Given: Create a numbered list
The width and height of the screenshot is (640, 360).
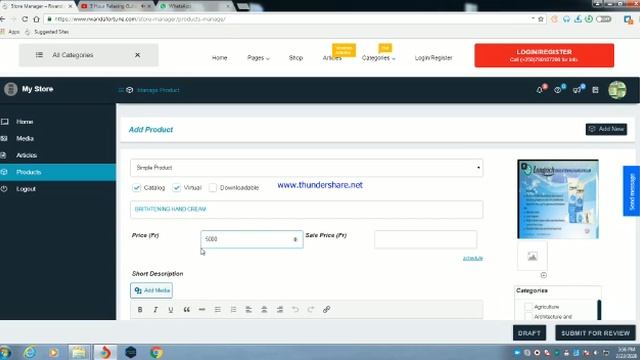Looking at the screenshot, I should [233, 309].
